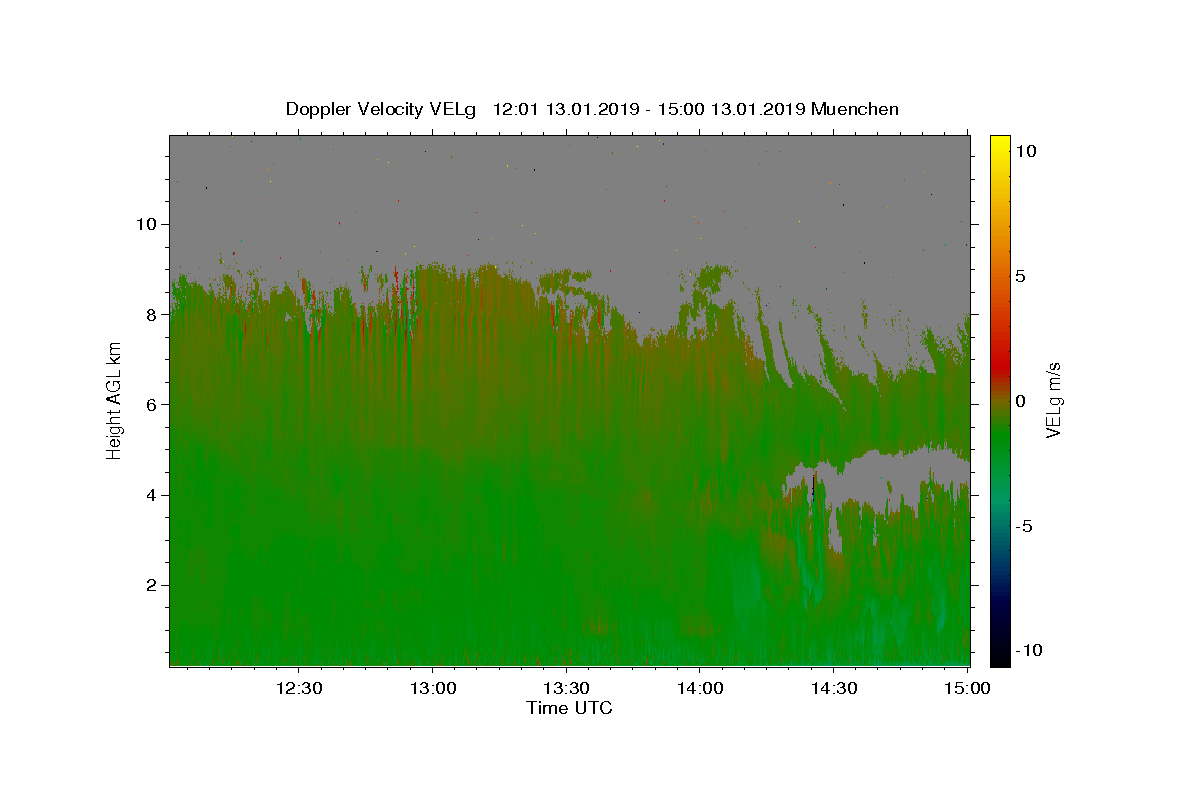Click the 'Height AGL km' axis title
Viewport: 1200px width, 800px height.
pos(115,400)
